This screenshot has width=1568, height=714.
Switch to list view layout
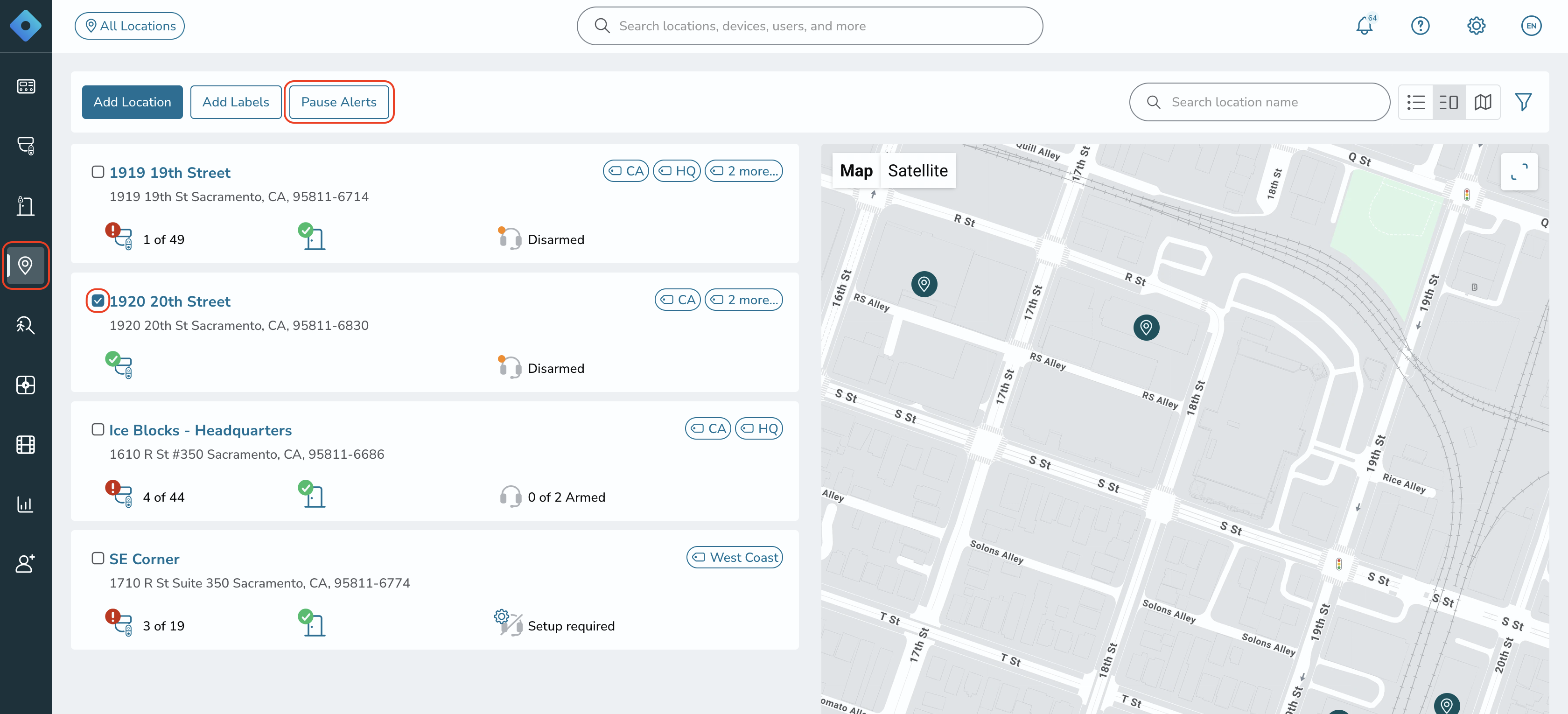(x=1416, y=102)
